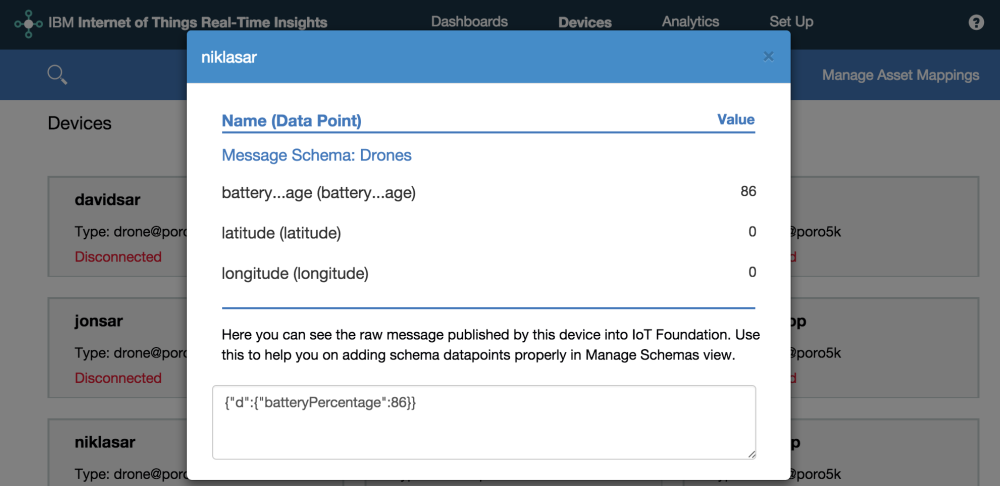Click the Disconnected status under davidsar

tap(118, 257)
